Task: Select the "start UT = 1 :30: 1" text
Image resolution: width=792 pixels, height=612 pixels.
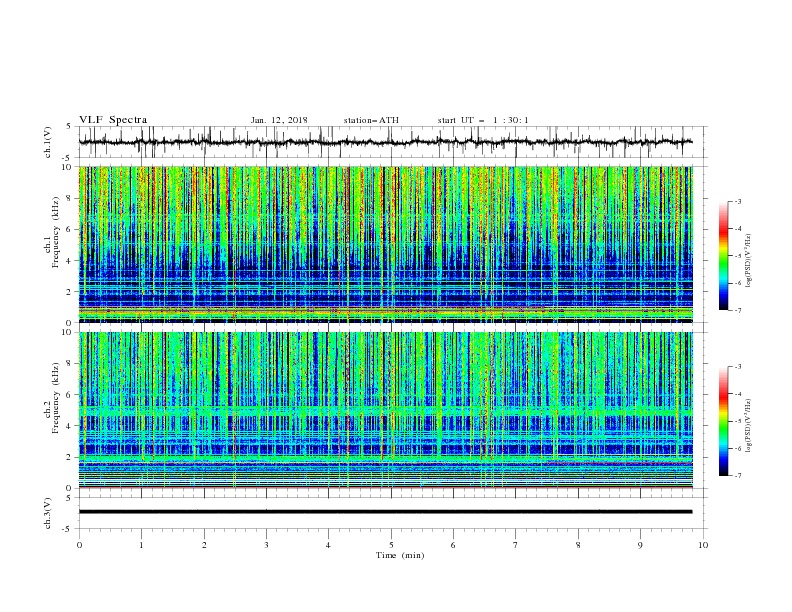Action: click(483, 120)
